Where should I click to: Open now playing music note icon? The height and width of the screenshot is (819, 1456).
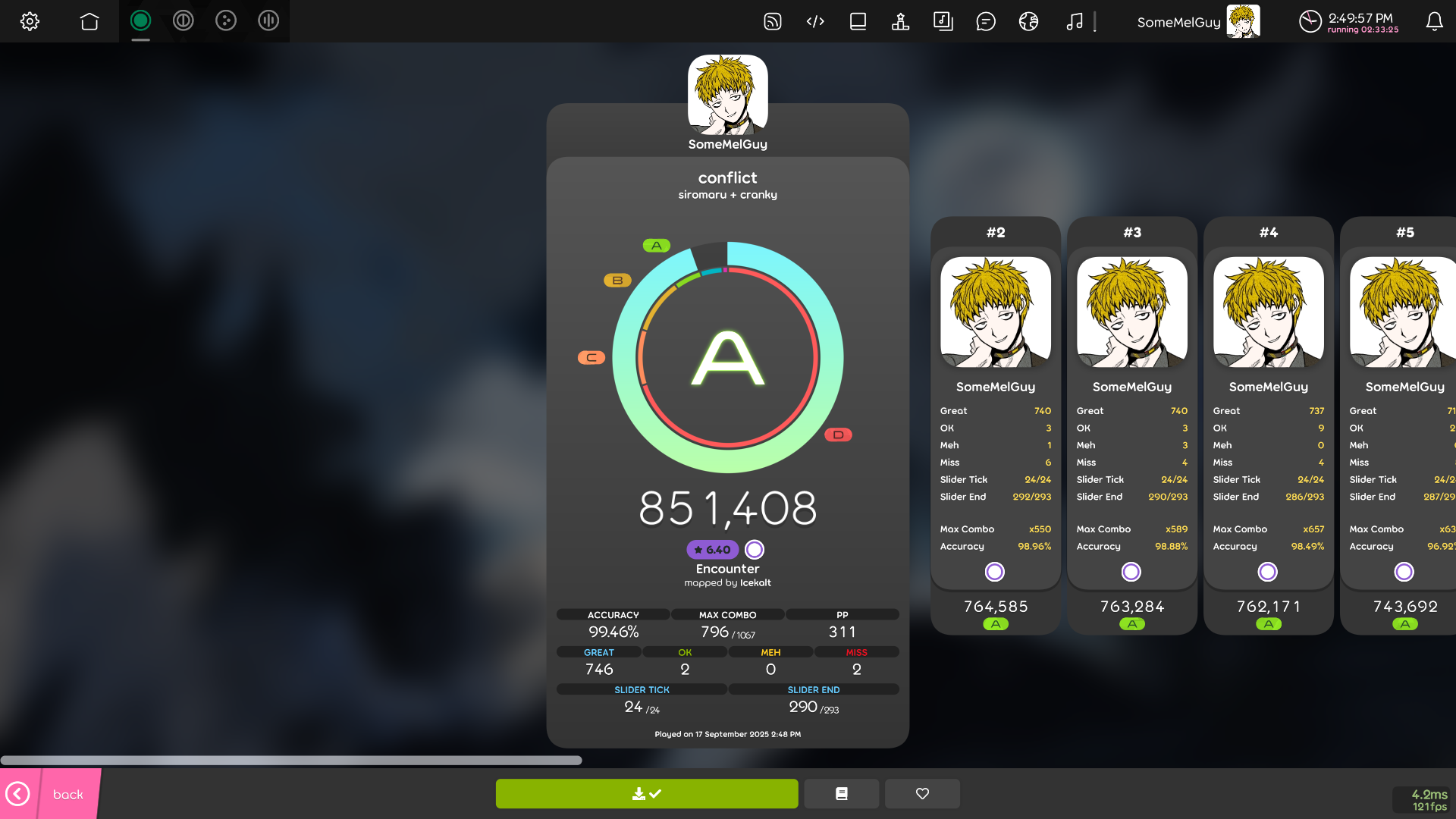[x=1074, y=21]
